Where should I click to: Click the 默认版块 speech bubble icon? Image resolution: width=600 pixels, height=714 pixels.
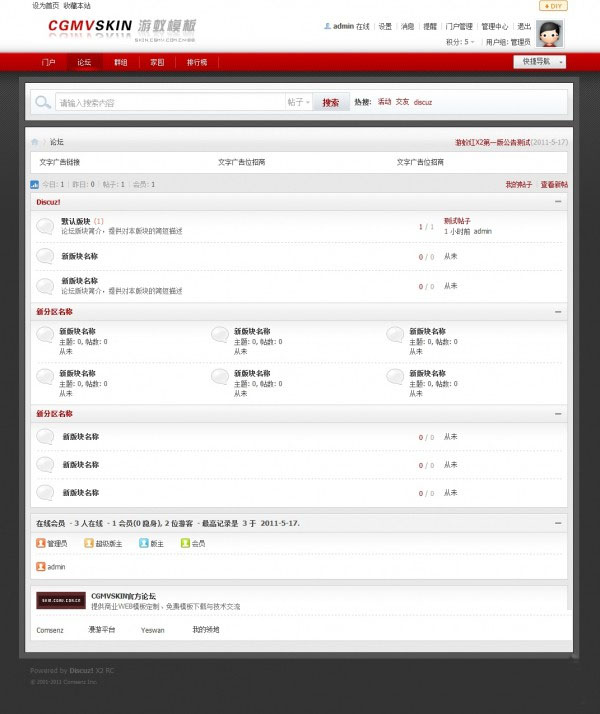(45, 226)
